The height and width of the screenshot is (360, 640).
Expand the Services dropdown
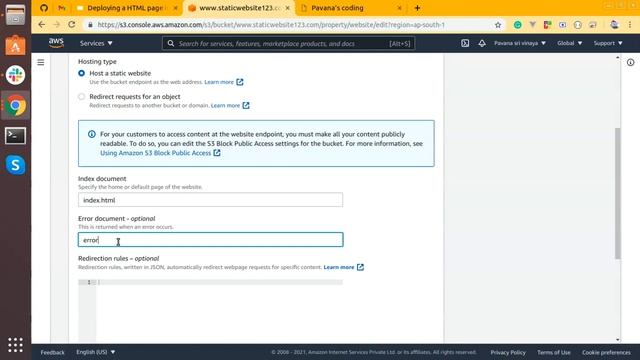coord(96,43)
